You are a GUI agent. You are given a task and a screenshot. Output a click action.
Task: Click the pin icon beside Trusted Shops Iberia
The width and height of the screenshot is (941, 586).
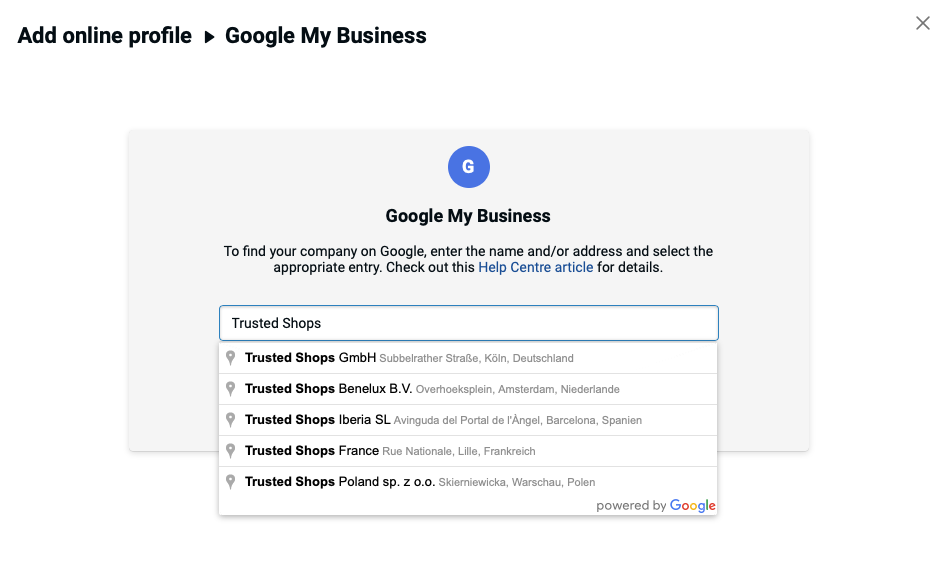(x=230, y=420)
